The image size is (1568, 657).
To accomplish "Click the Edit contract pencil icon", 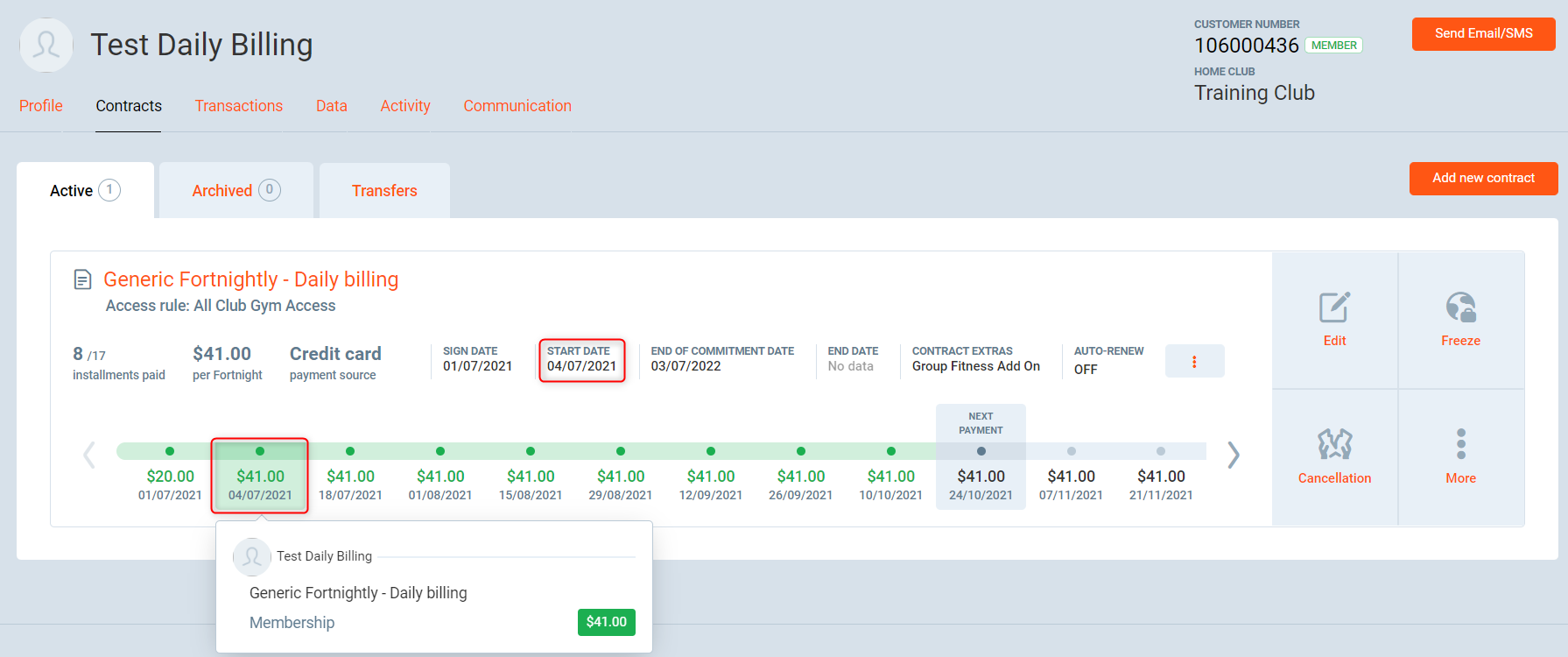I will click(1334, 308).
